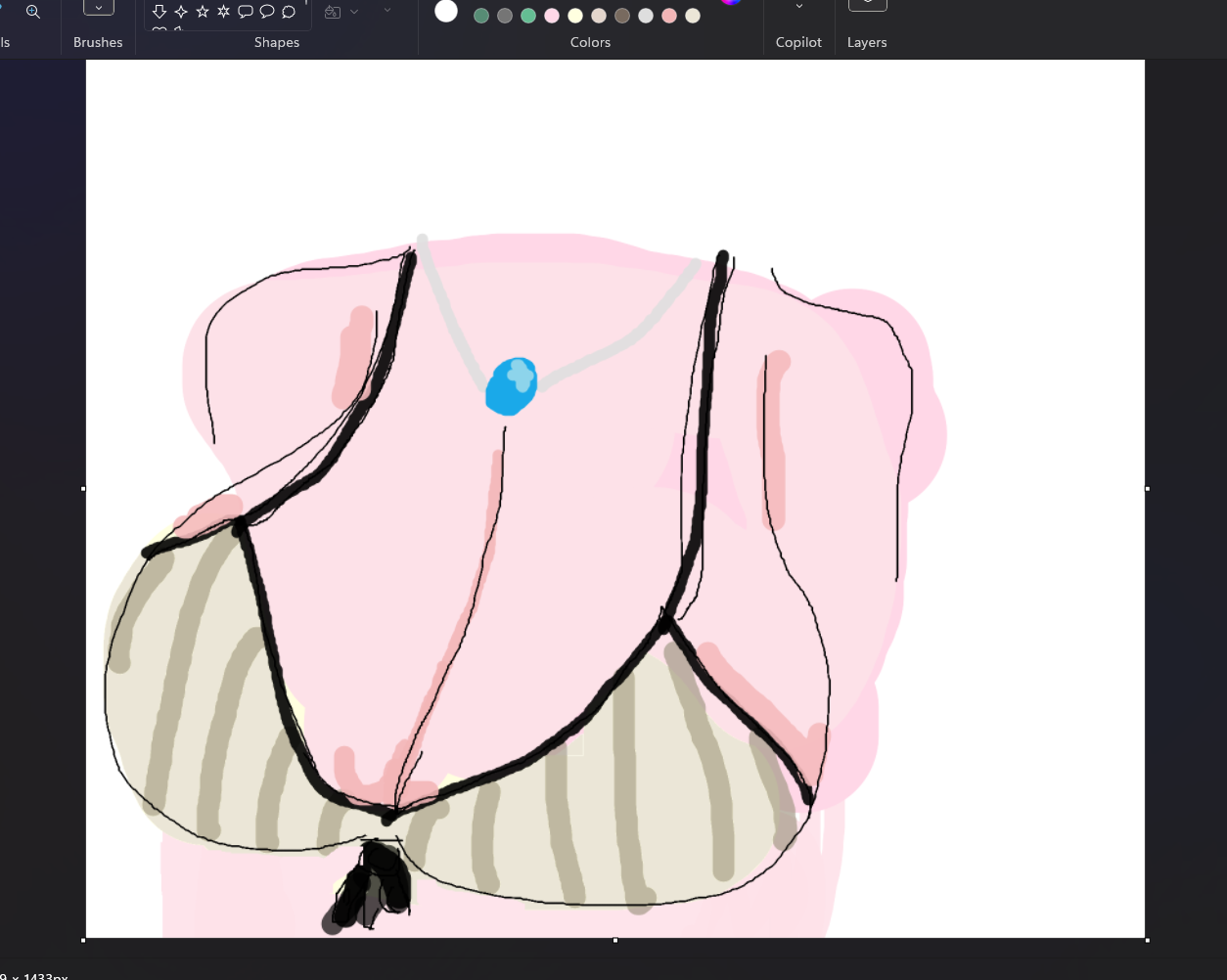Select the Magnifier zoom tool
The height and width of the screenshot is (980, 1227).
pos(33,12)
